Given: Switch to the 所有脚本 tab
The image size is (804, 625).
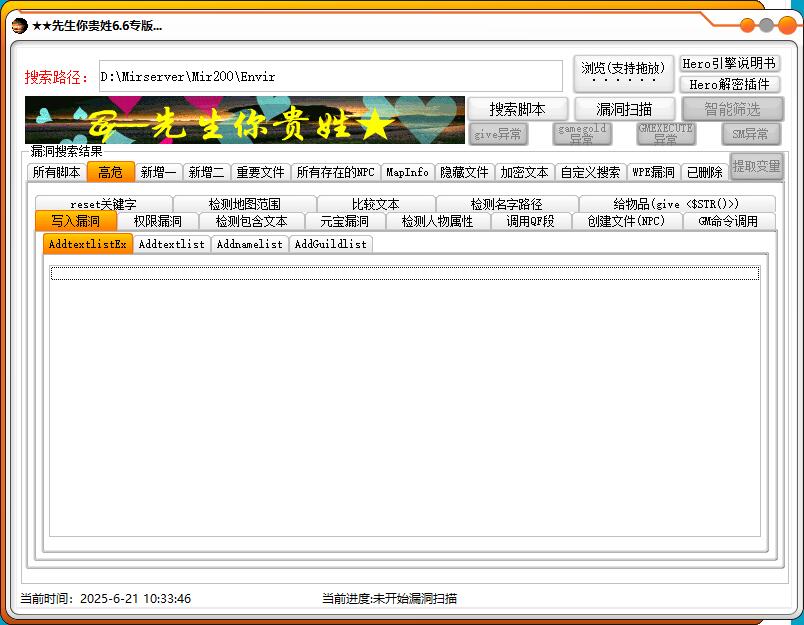Looking at the screenshot, I should coord(56,172).
